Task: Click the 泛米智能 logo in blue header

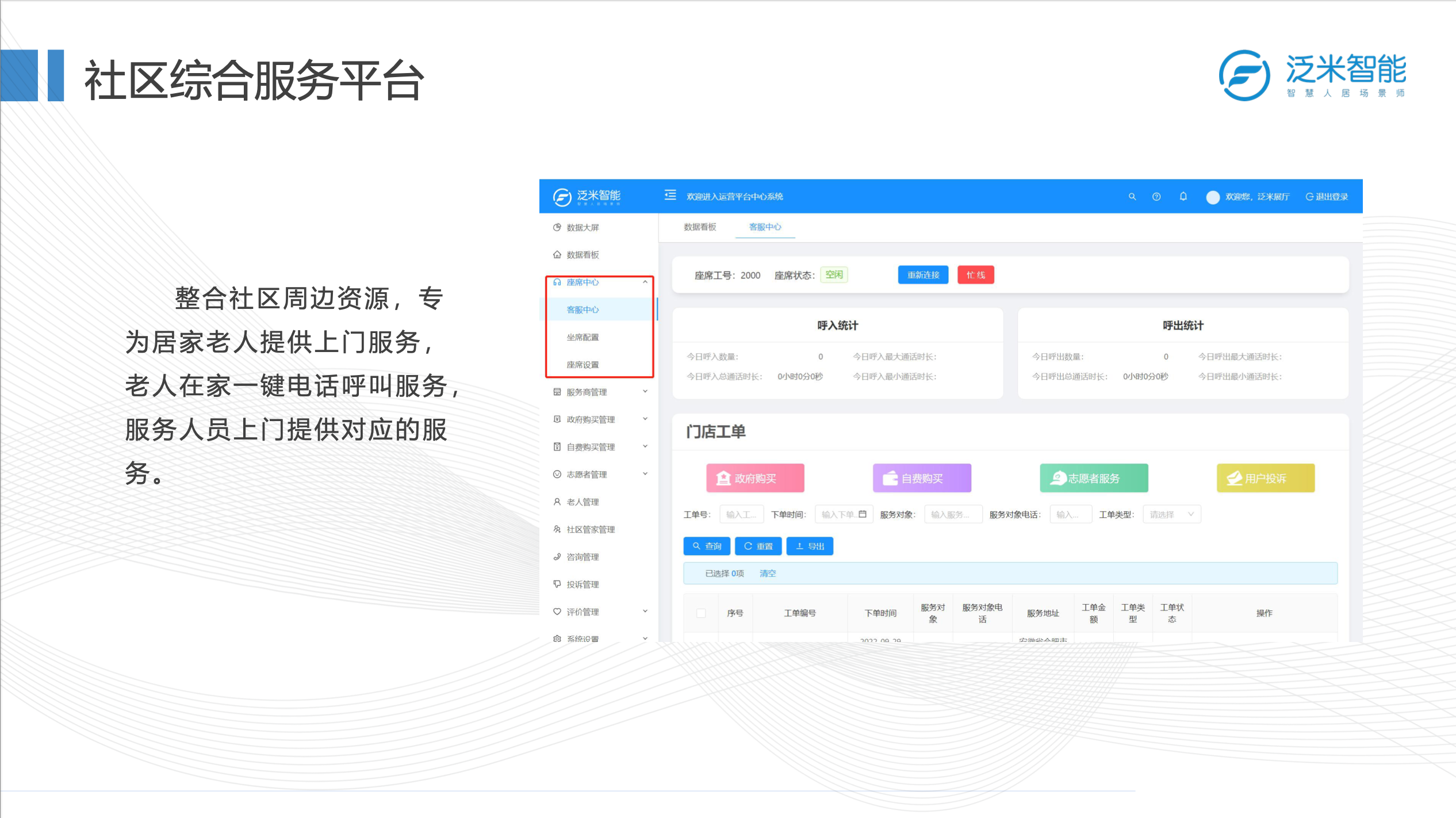Action: (x=587, y=197)
